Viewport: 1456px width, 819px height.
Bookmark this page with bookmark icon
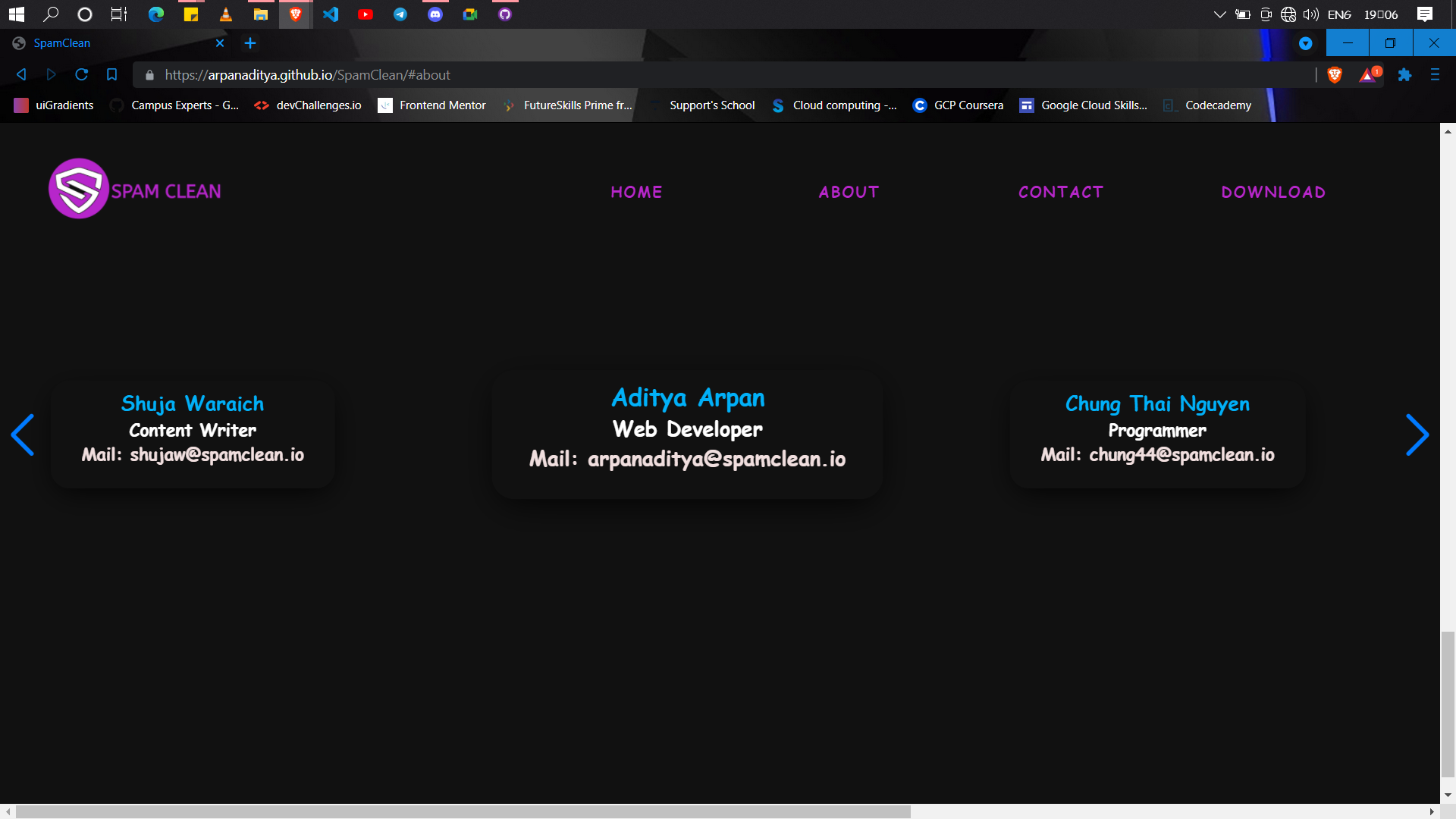(x=111, y=74)
